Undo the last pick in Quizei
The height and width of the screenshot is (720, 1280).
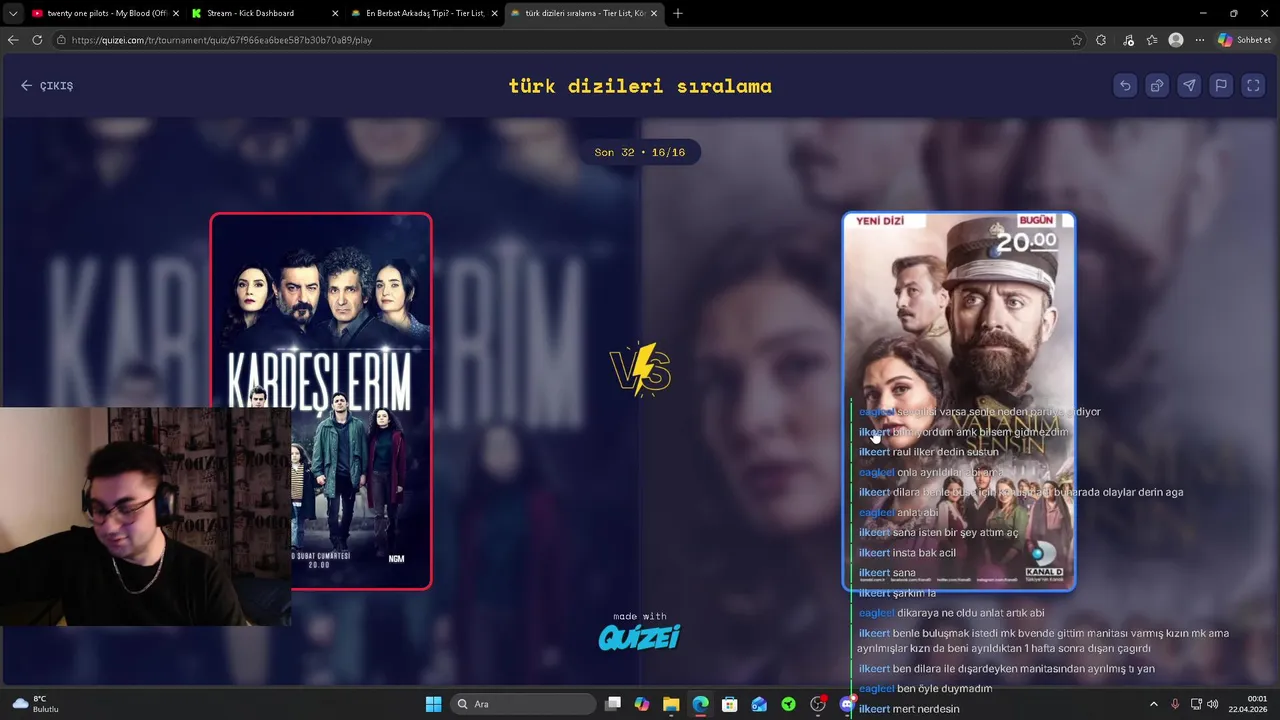(1125, 86)
